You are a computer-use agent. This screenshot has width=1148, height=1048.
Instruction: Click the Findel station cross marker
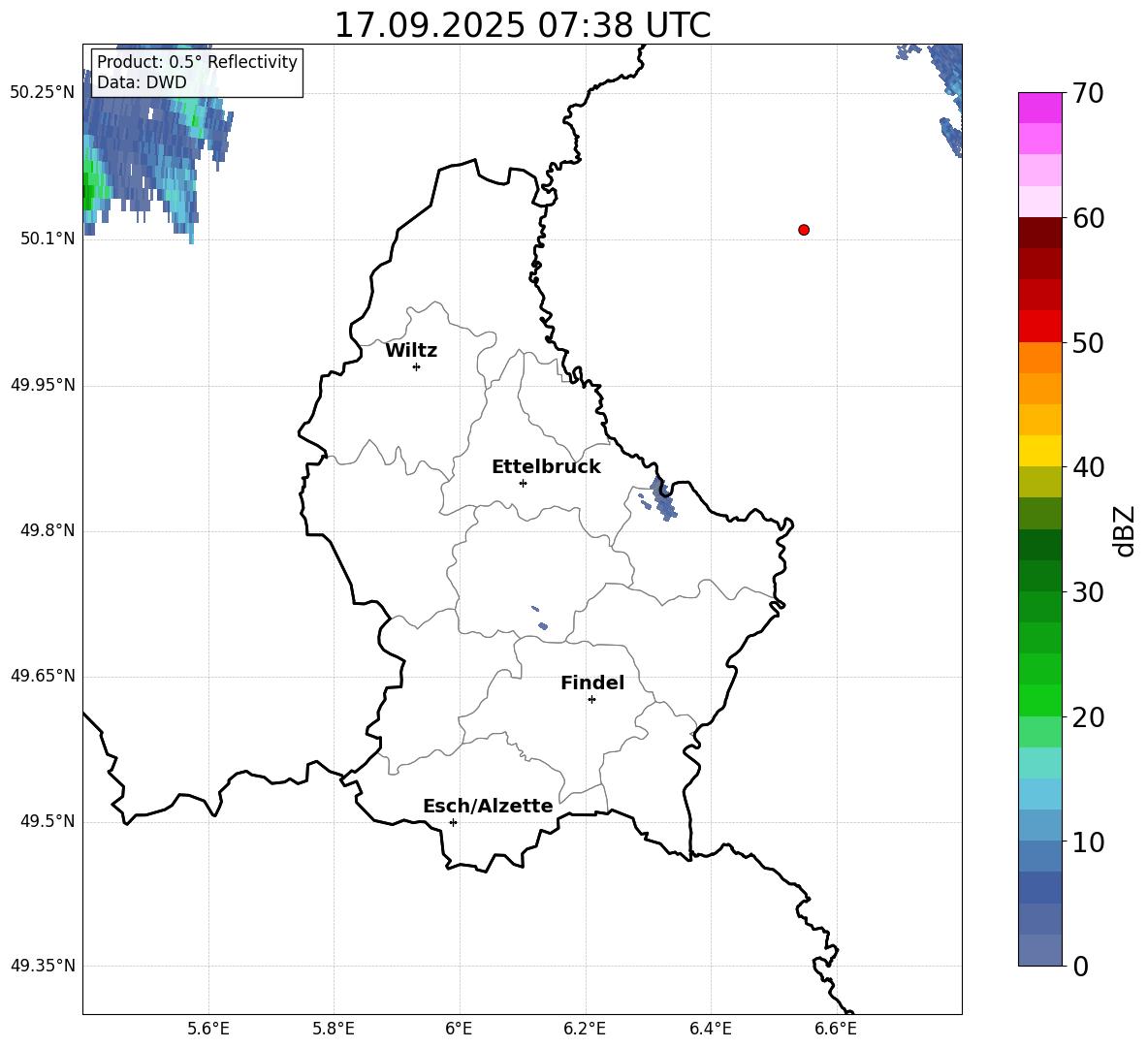[591, 700]
